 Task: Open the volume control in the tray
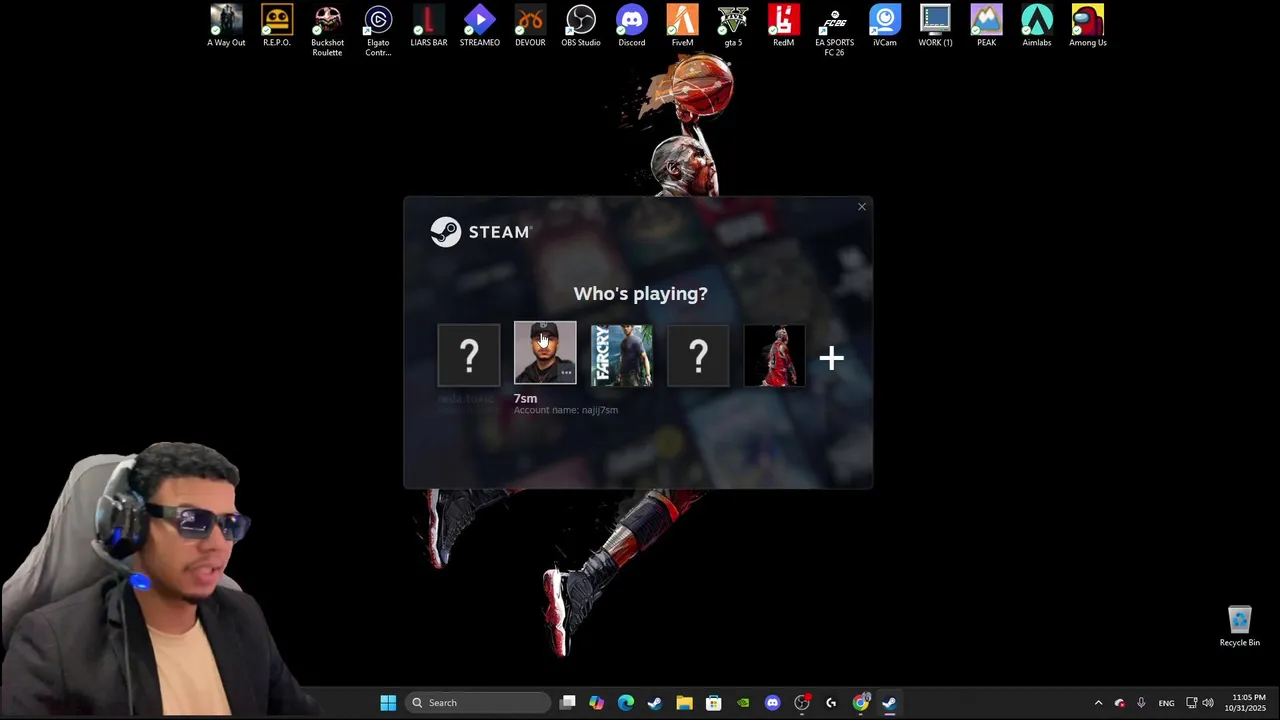[x=1208, y=703]
